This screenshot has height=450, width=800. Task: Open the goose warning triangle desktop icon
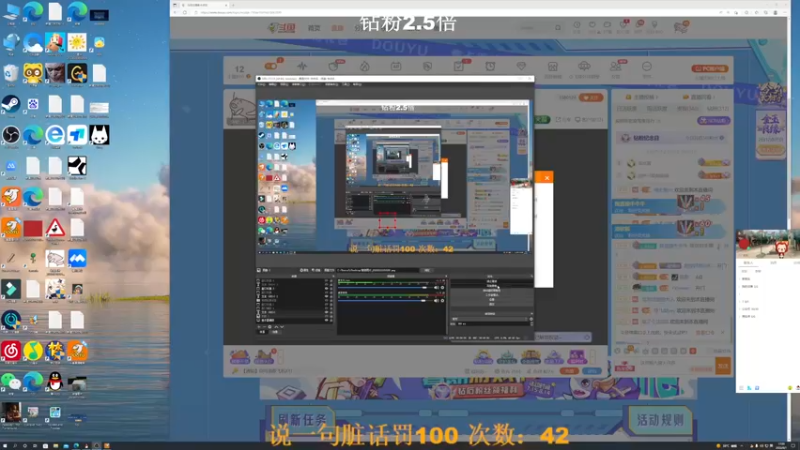[55, 228]
